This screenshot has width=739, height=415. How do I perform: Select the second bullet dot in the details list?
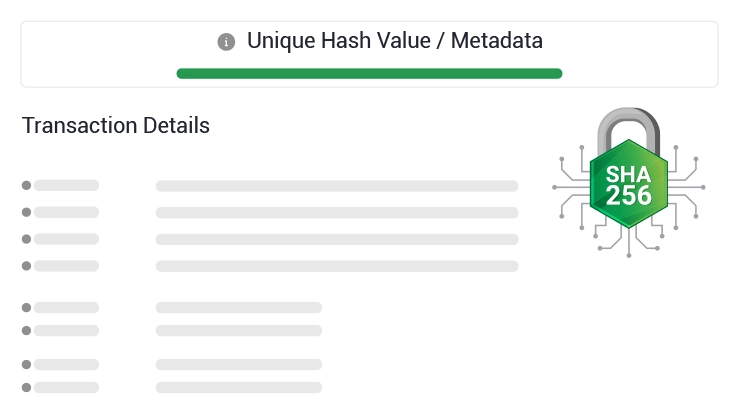click(27, 212)
